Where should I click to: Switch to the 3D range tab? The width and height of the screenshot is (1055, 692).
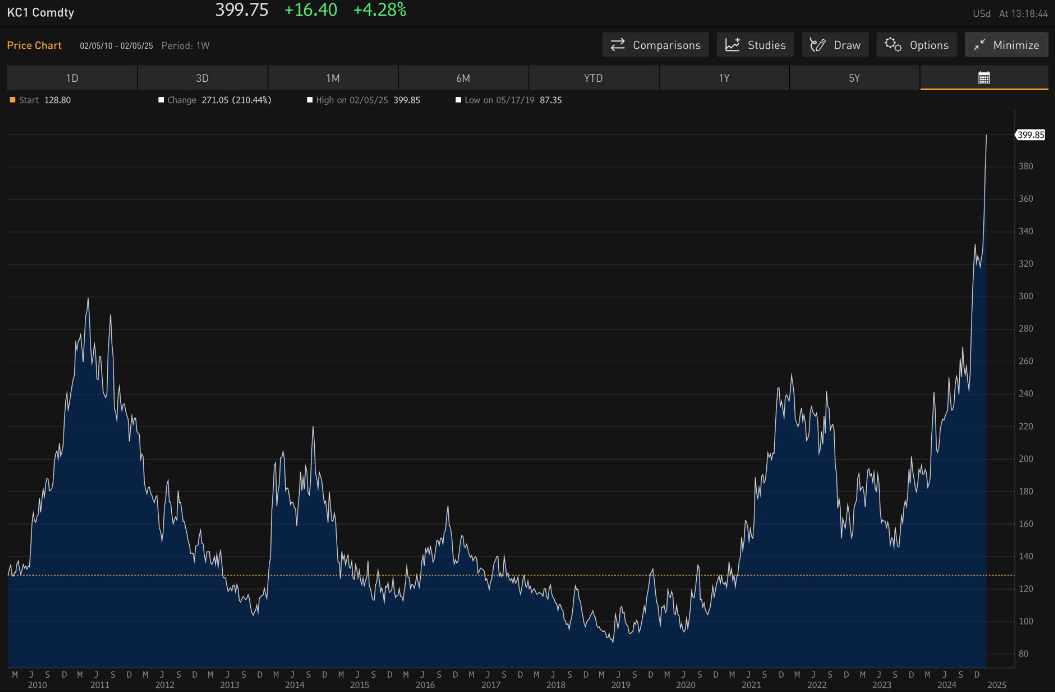203,78
